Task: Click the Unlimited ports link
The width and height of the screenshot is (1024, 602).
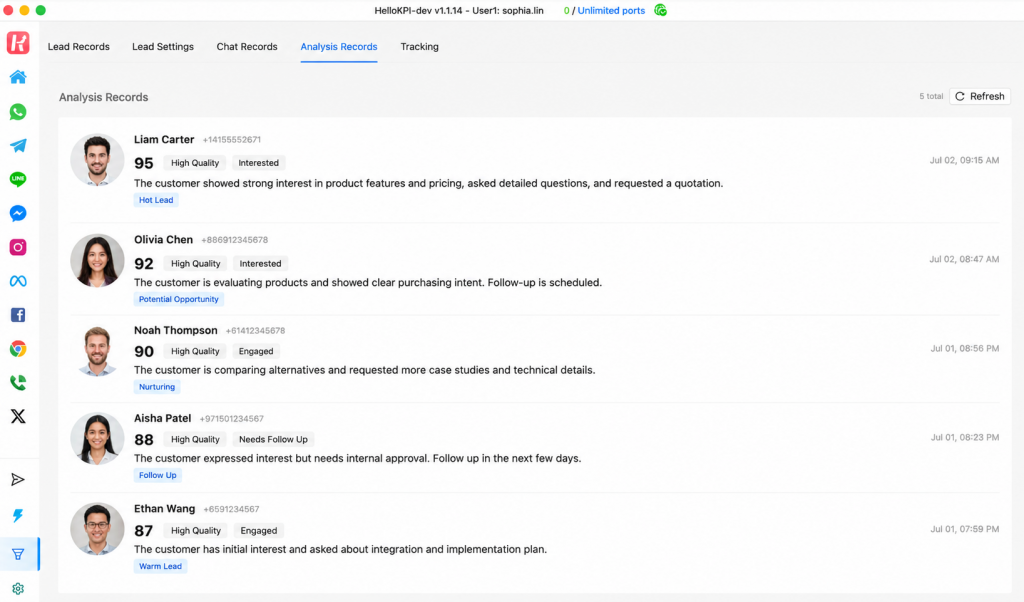Action: [611, 10]
